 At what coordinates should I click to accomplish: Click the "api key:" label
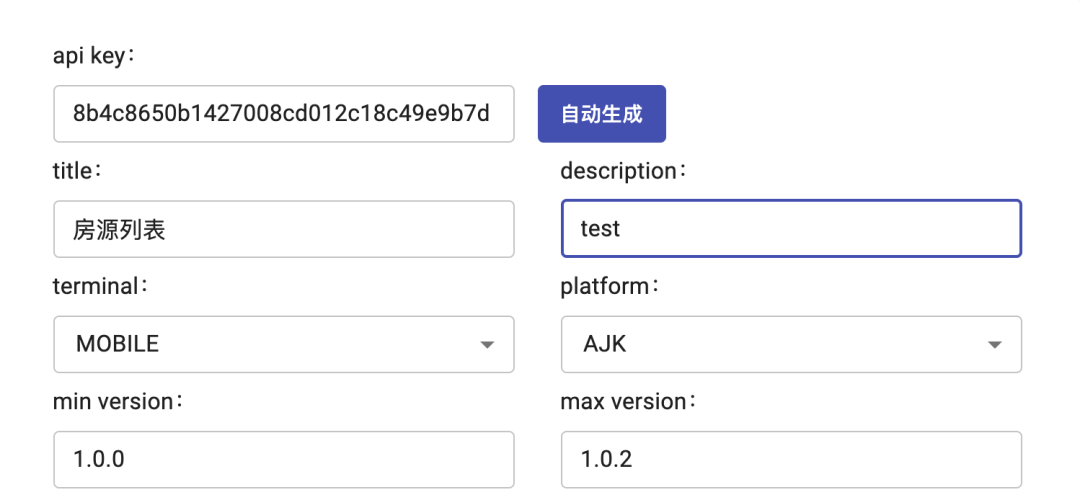point(94,56)
